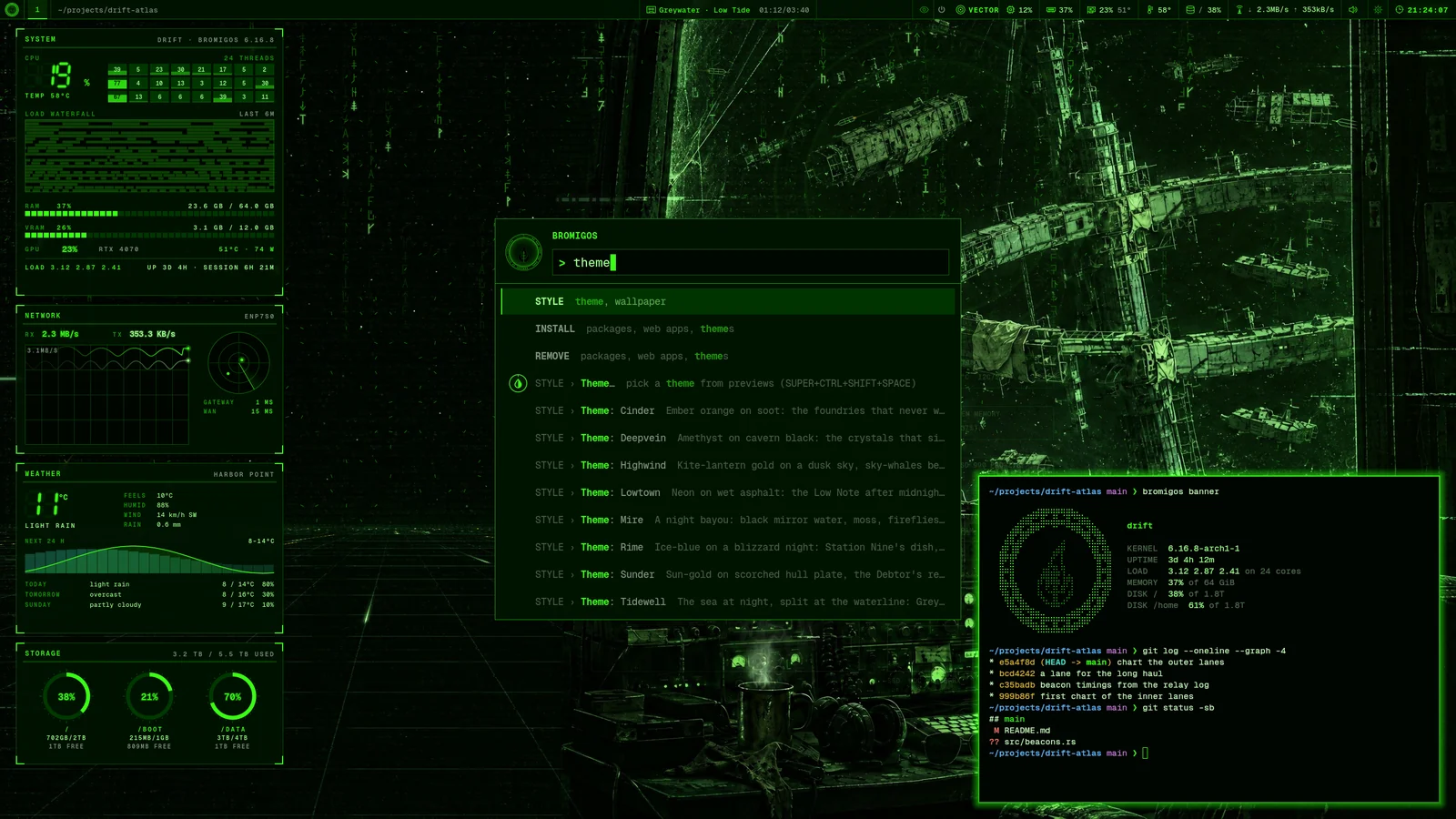Toggle the eye icon in the top bar

click(x=924, y=10)
